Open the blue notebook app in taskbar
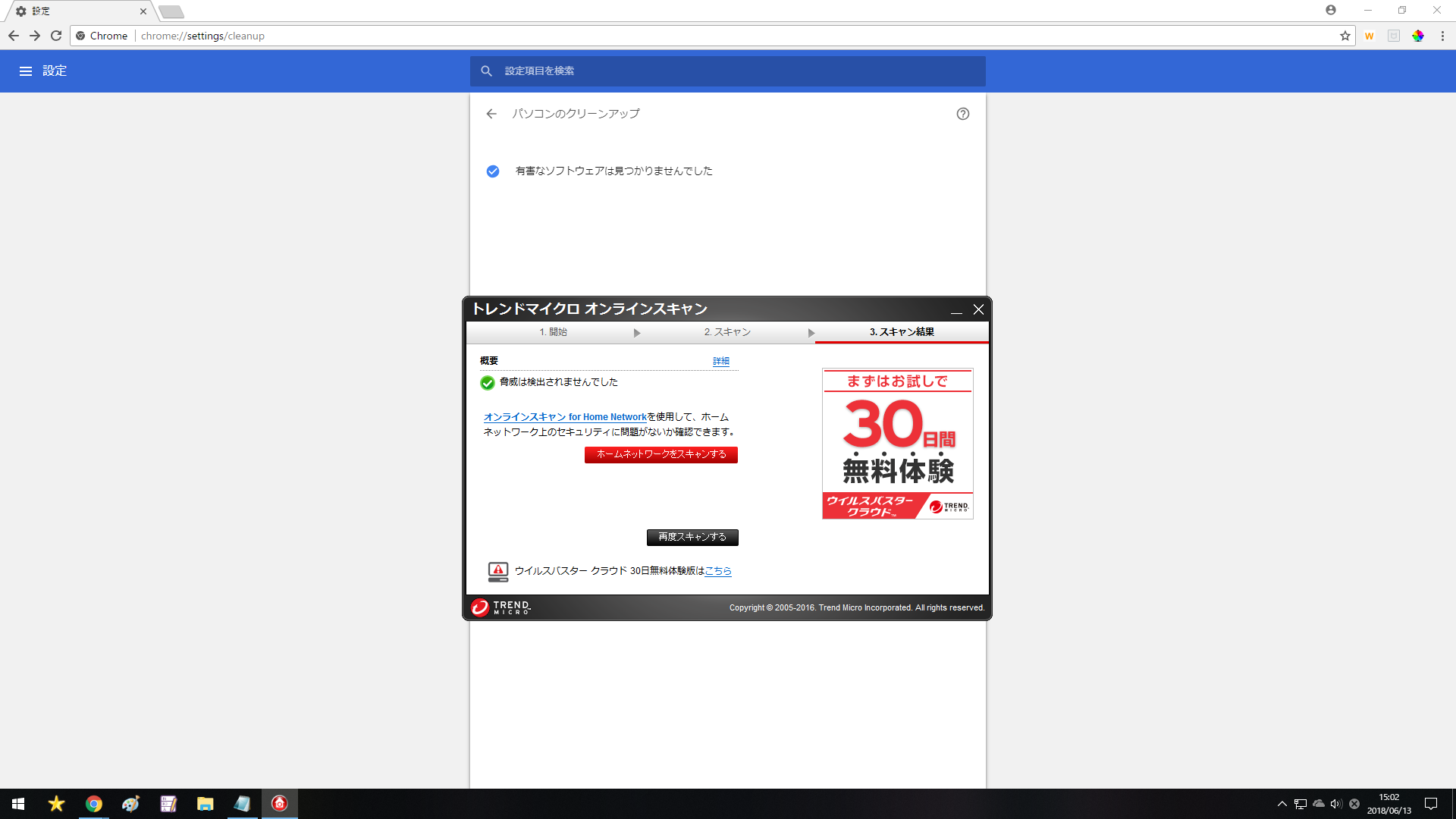The height and width of the screenshot is (819, 1456). click(242, 804)
